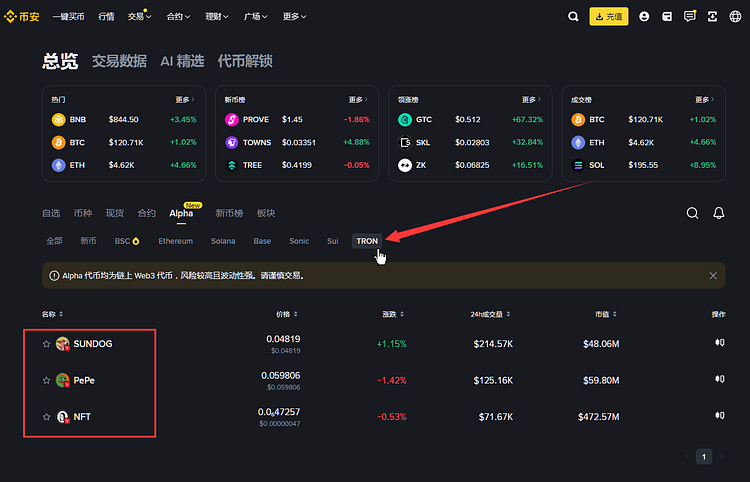This screenshot has height=482, width=750.
Task: Expand the 交易 dropdown menu
Action: (x=139, y=17)
